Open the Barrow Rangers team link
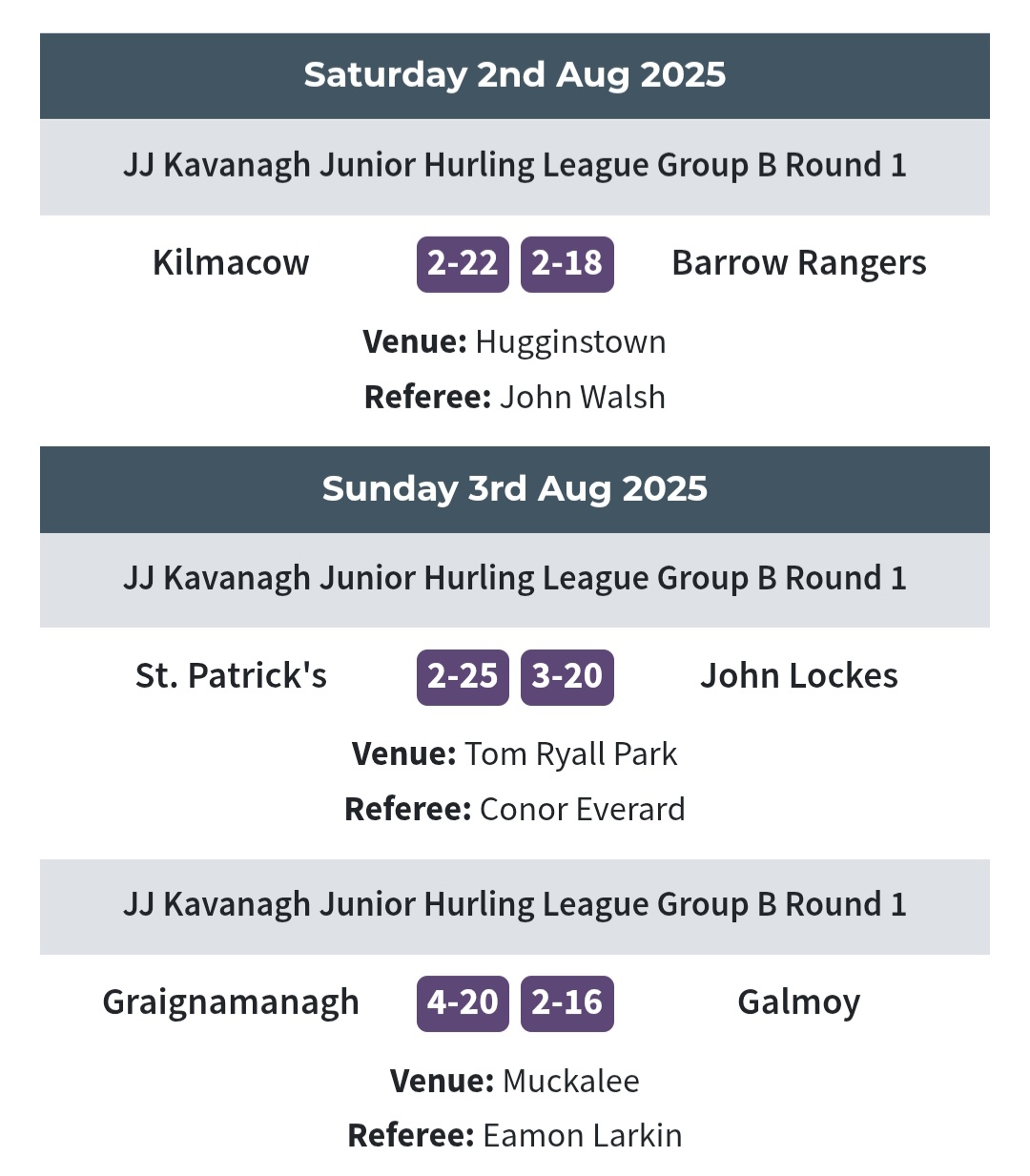Viewport: 1030px width, 1176px height. pos(798,263)
